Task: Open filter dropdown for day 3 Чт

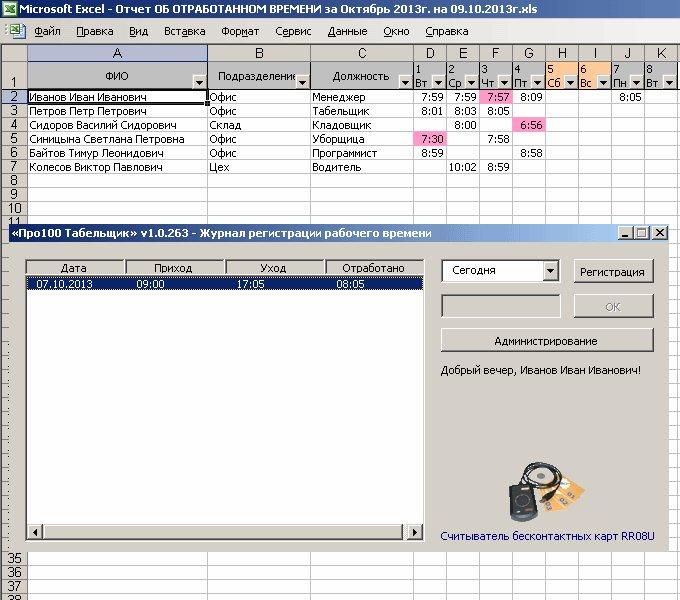Action: click(504, 82)
